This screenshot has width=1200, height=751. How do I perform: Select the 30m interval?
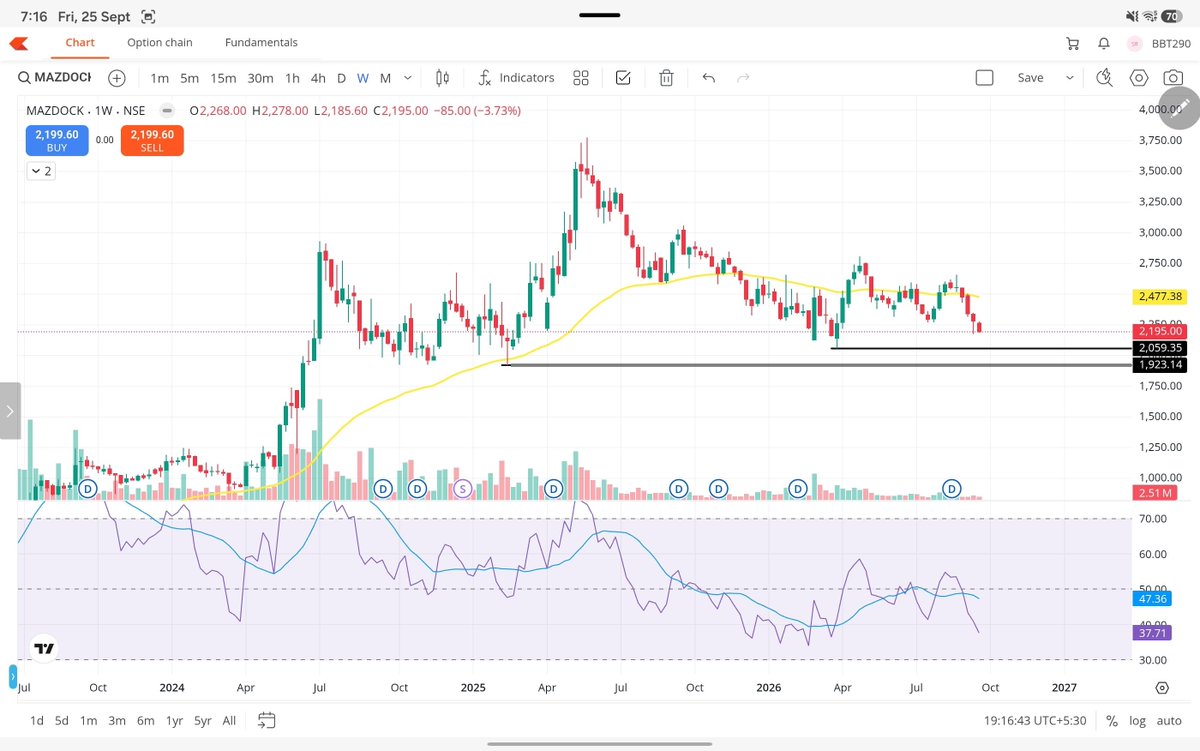(x=260, y=78)
